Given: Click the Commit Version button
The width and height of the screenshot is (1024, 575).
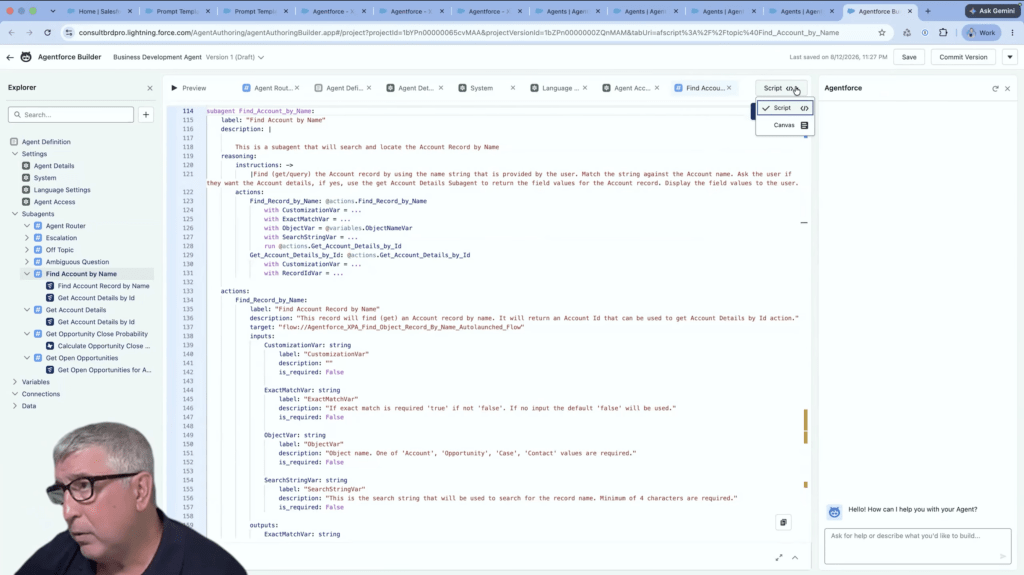Looking at the screenshot, I should 963,58.
